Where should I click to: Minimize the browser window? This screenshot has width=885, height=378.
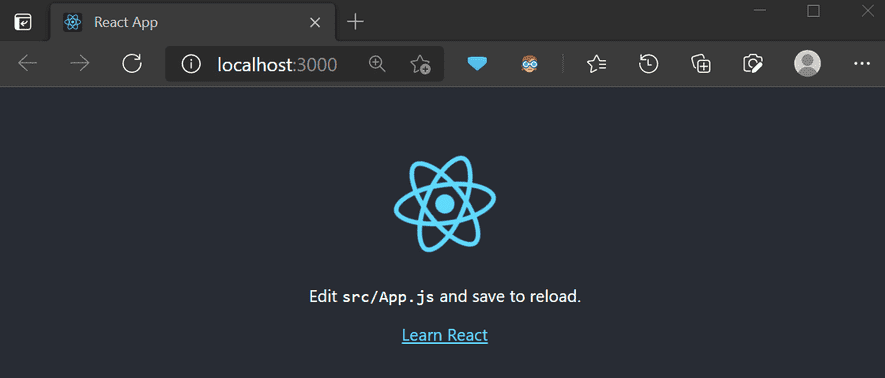point(760,10)
